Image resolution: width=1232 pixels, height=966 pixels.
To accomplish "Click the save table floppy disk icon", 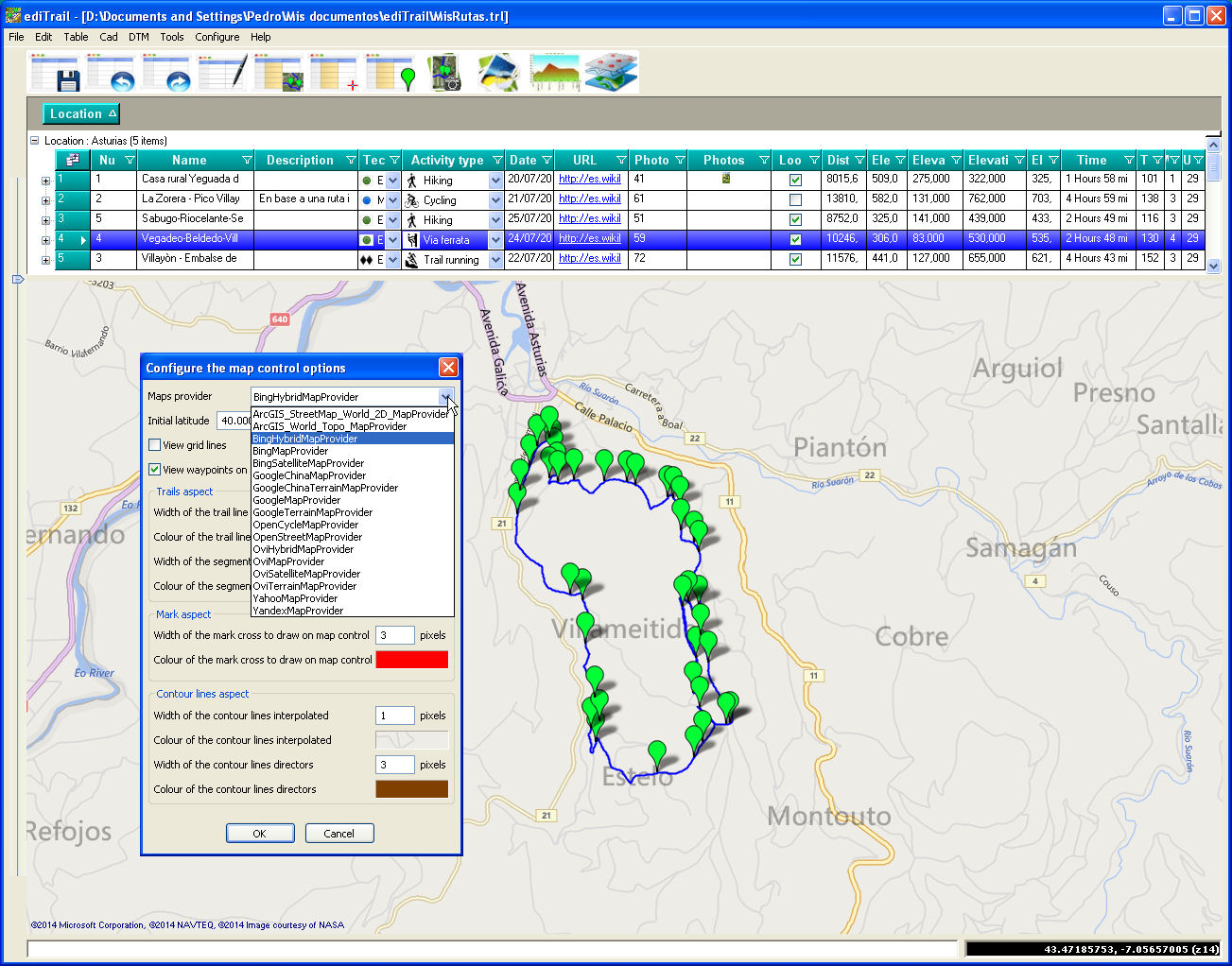I will click(56, 73).
